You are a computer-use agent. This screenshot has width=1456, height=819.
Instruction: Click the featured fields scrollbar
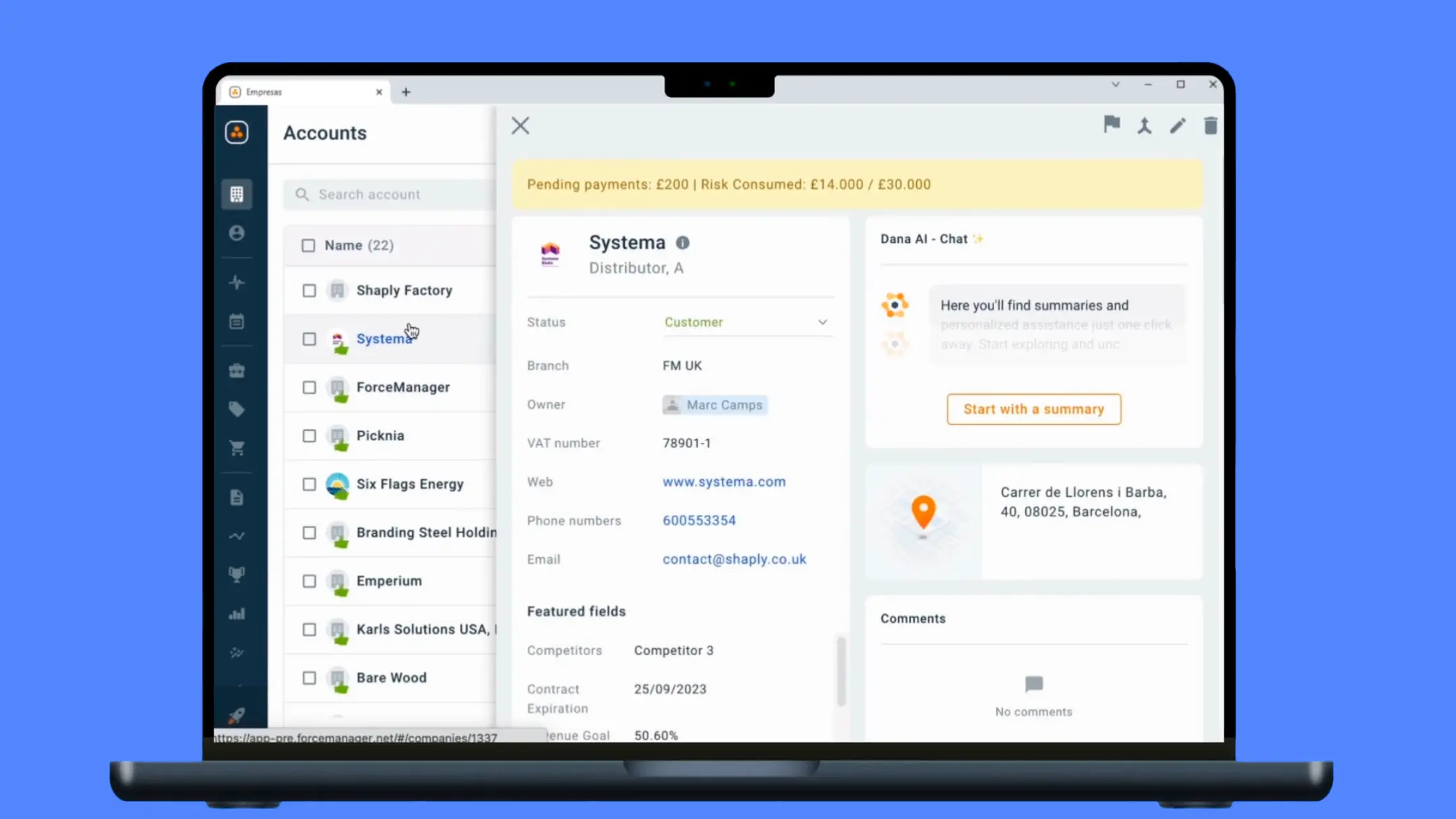[841, 671]
